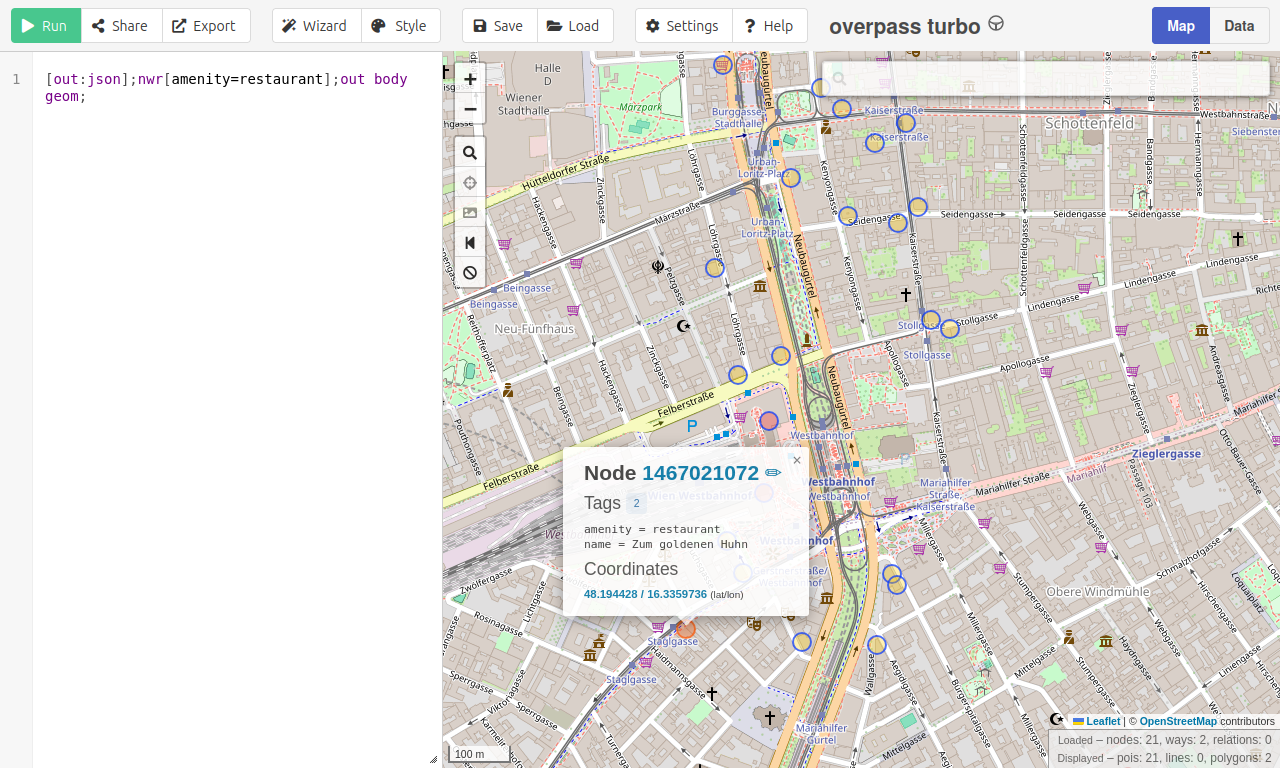Click the zoom out minus button
Viewport: 1280px width, 768px height.
(470, 109)
